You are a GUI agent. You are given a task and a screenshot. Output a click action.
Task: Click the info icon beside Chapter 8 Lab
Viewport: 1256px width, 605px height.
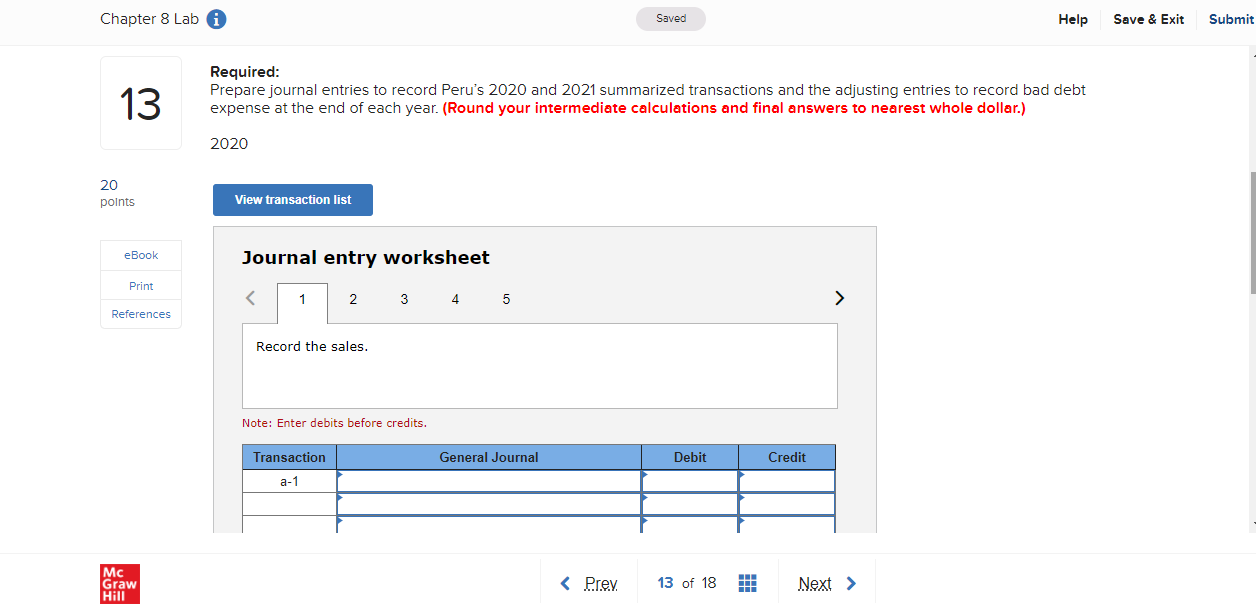216,18
